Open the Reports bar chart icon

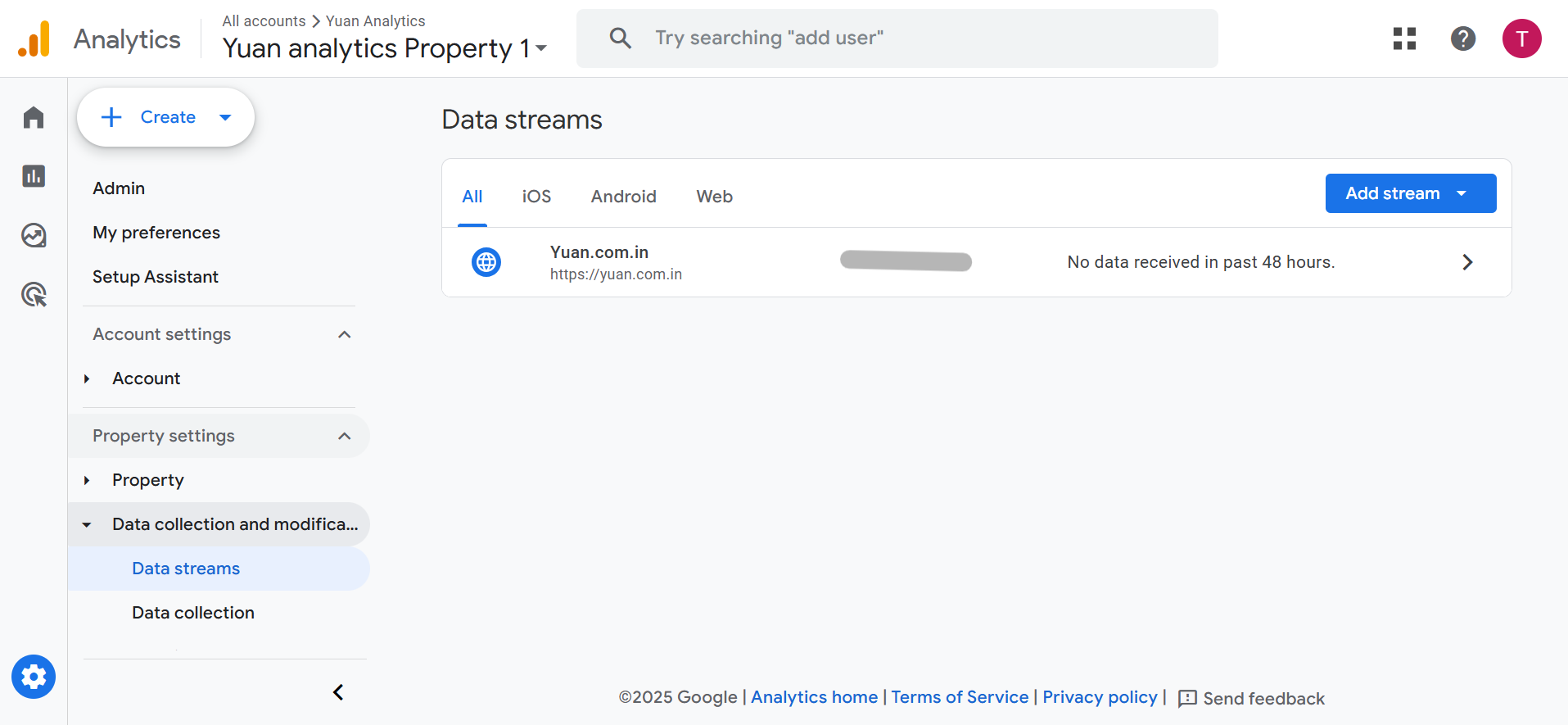[x=34, y=176]
